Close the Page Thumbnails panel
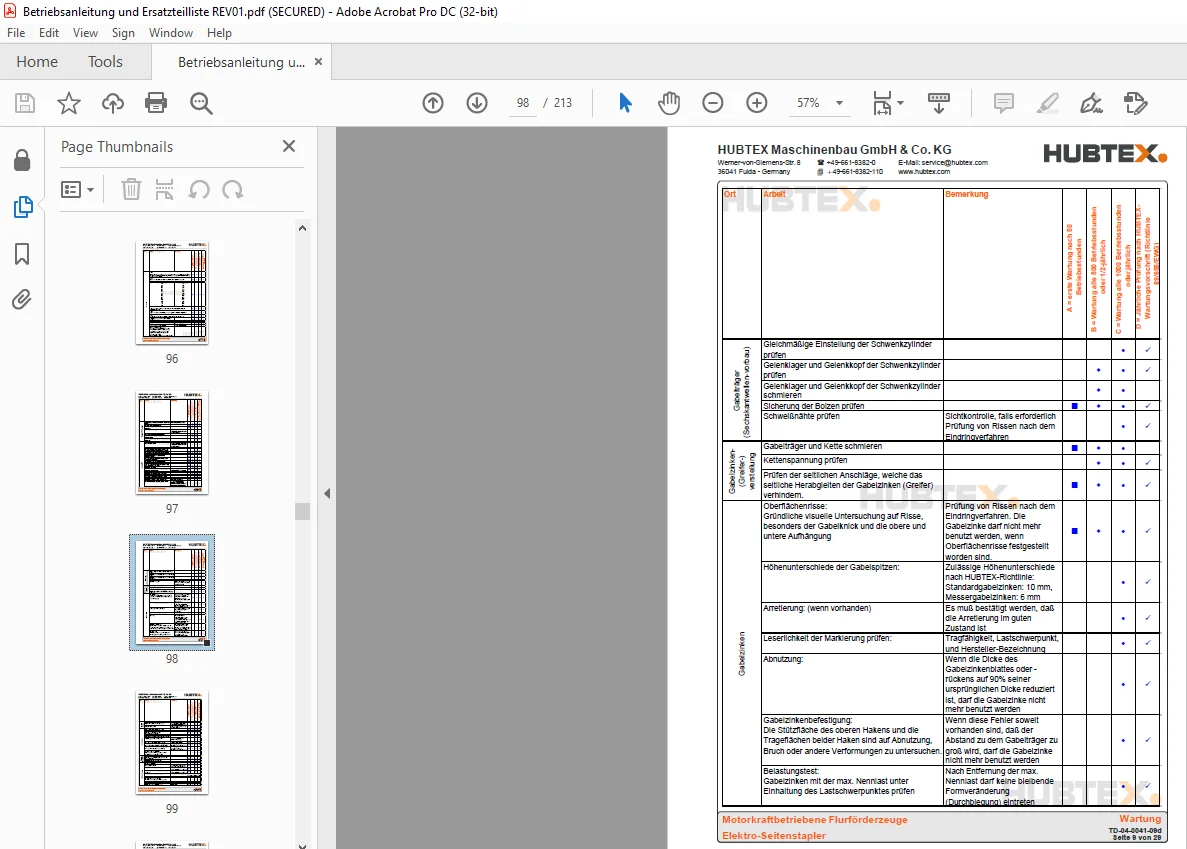 (289, 146)
